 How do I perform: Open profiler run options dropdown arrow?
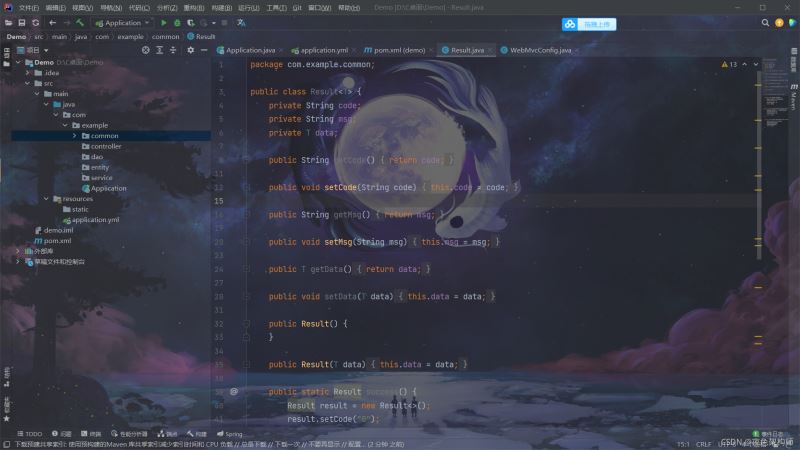tap(214, 23)
